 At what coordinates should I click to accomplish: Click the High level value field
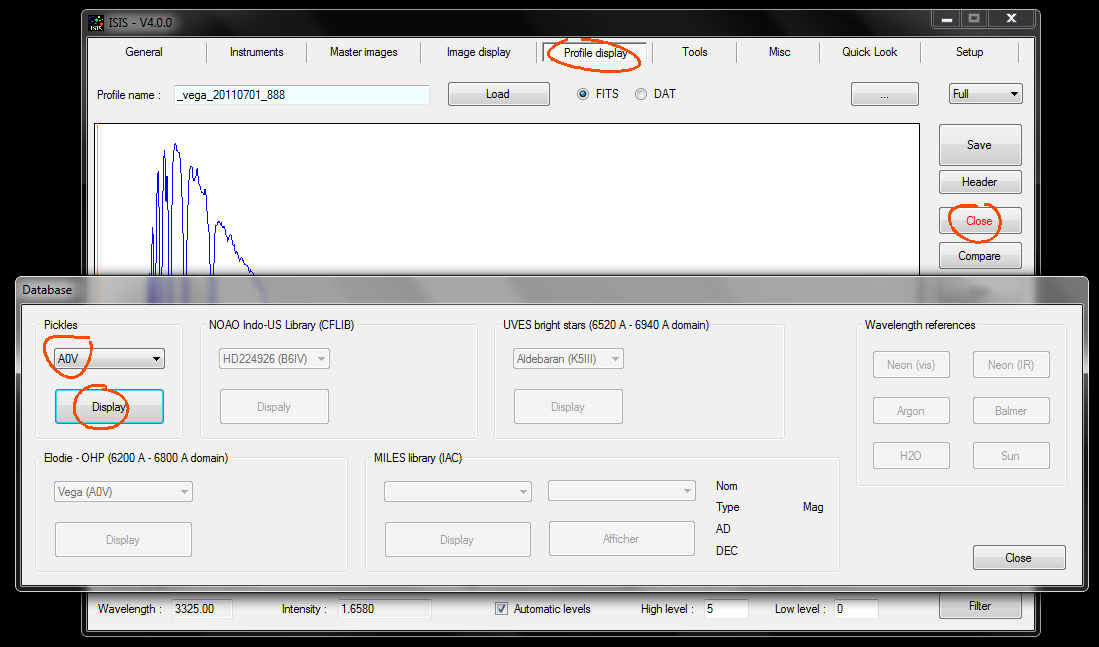click(726, 609)
